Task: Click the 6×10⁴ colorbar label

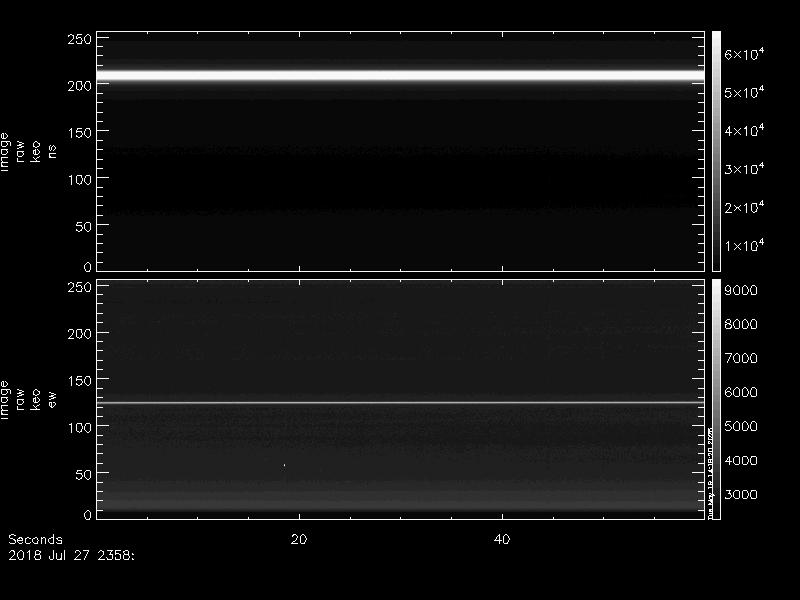Action: click(x=744, y=53)
